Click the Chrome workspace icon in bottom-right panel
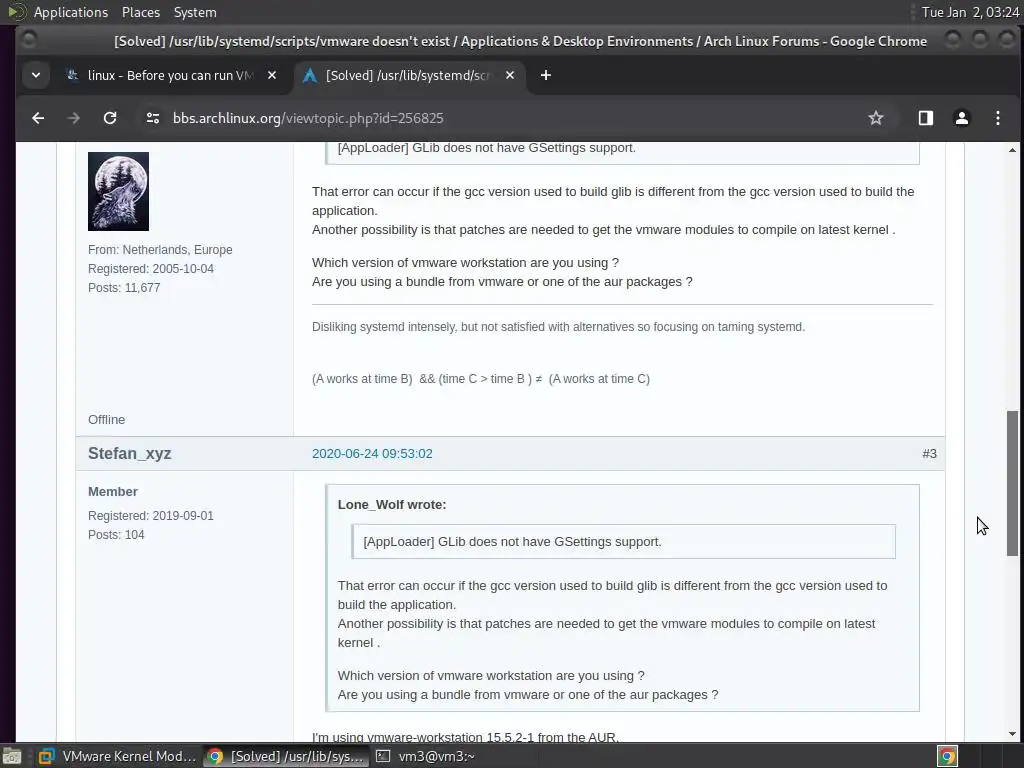The image size is (1024, 768). point(948,756)
